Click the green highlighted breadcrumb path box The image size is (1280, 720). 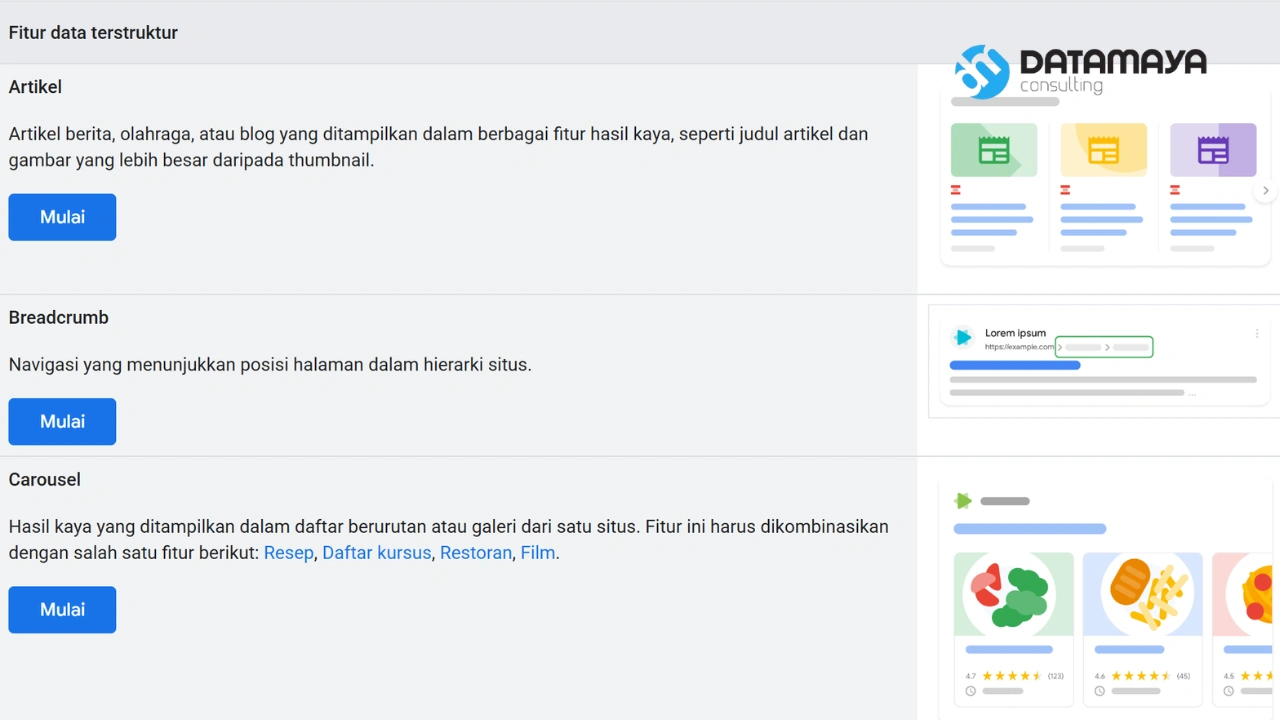[1104, 347]
